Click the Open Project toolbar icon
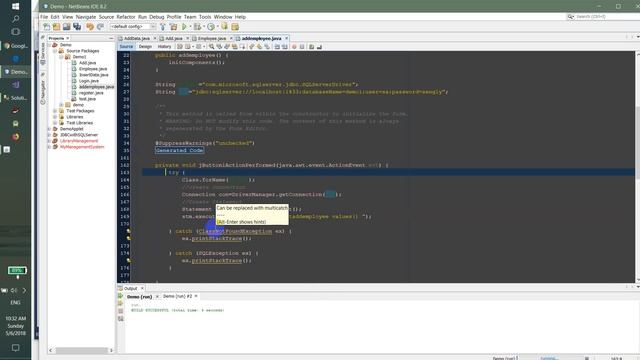 [67, 27]
